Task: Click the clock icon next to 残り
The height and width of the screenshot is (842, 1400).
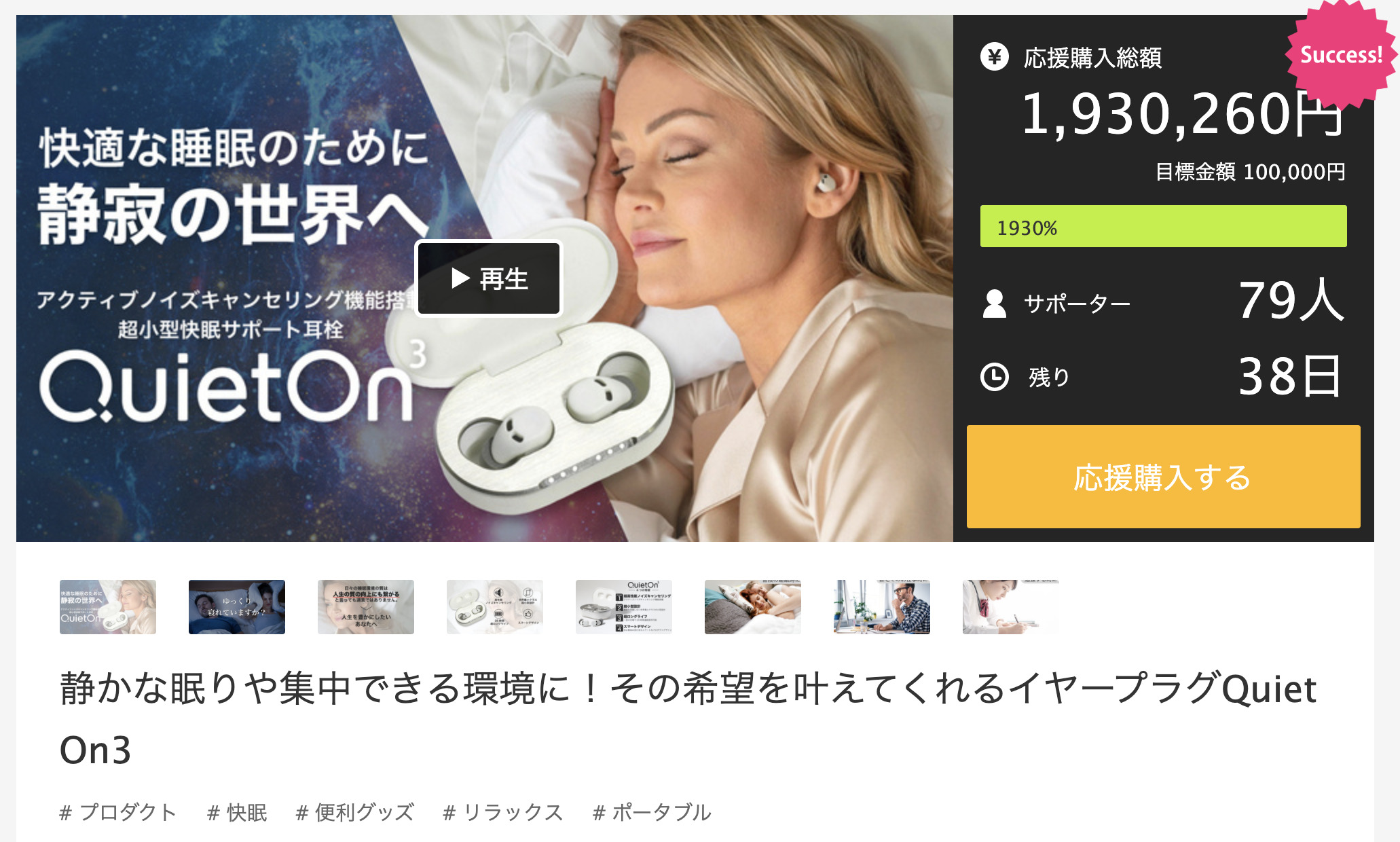Action: click(x=995, y=376)
